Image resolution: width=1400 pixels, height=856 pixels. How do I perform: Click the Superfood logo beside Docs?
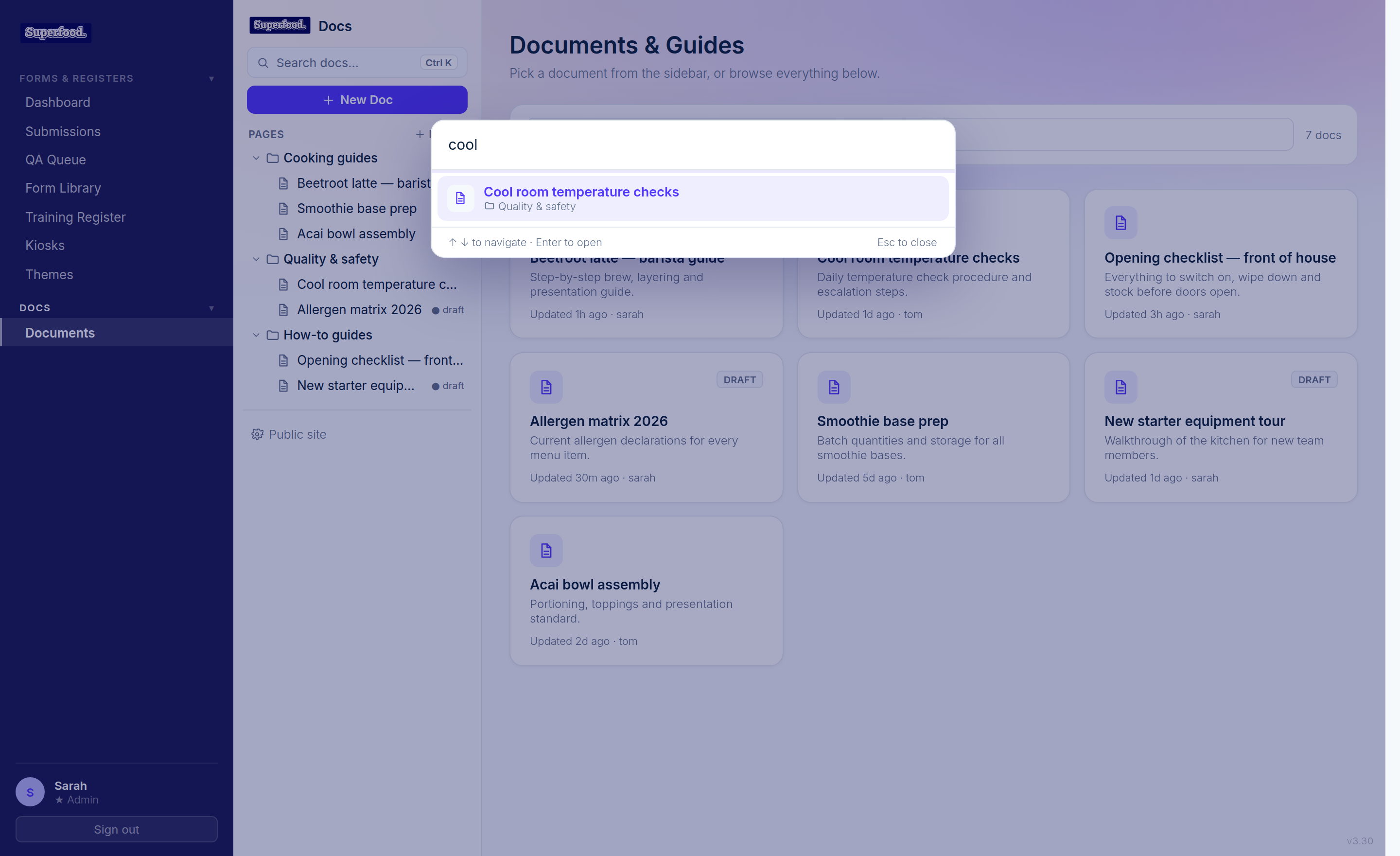click(280, 25)
